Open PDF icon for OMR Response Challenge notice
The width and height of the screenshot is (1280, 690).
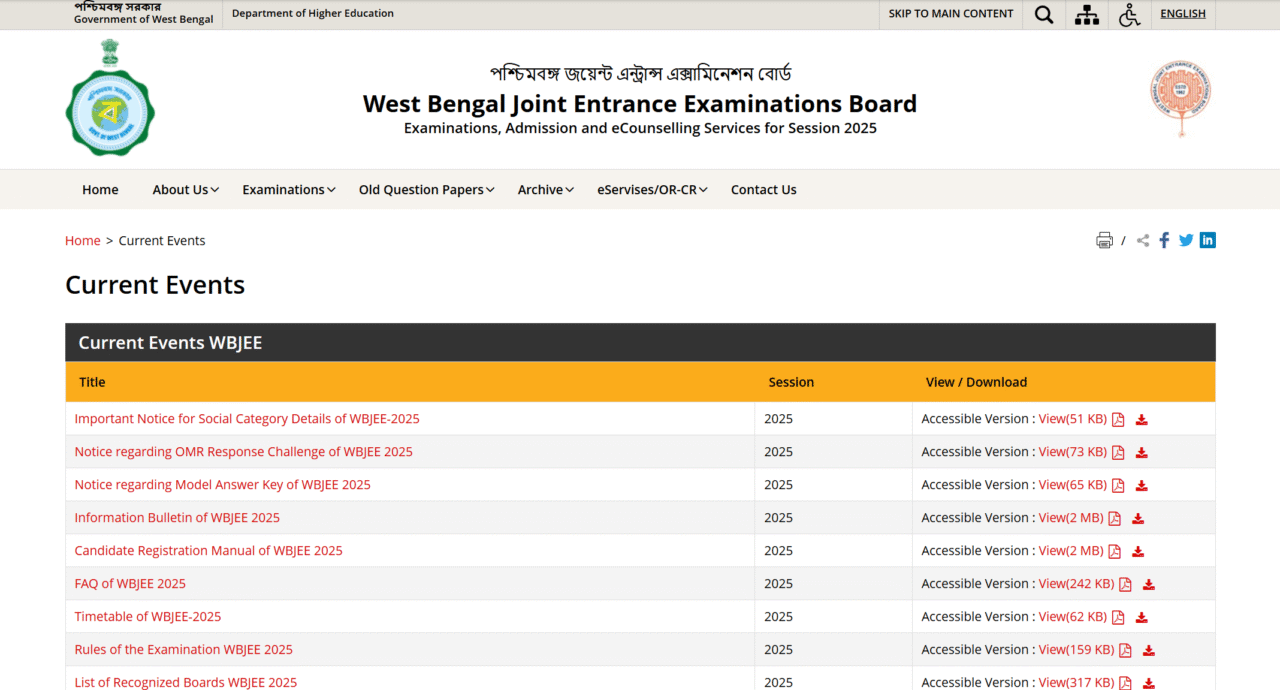pos(1118,453)
